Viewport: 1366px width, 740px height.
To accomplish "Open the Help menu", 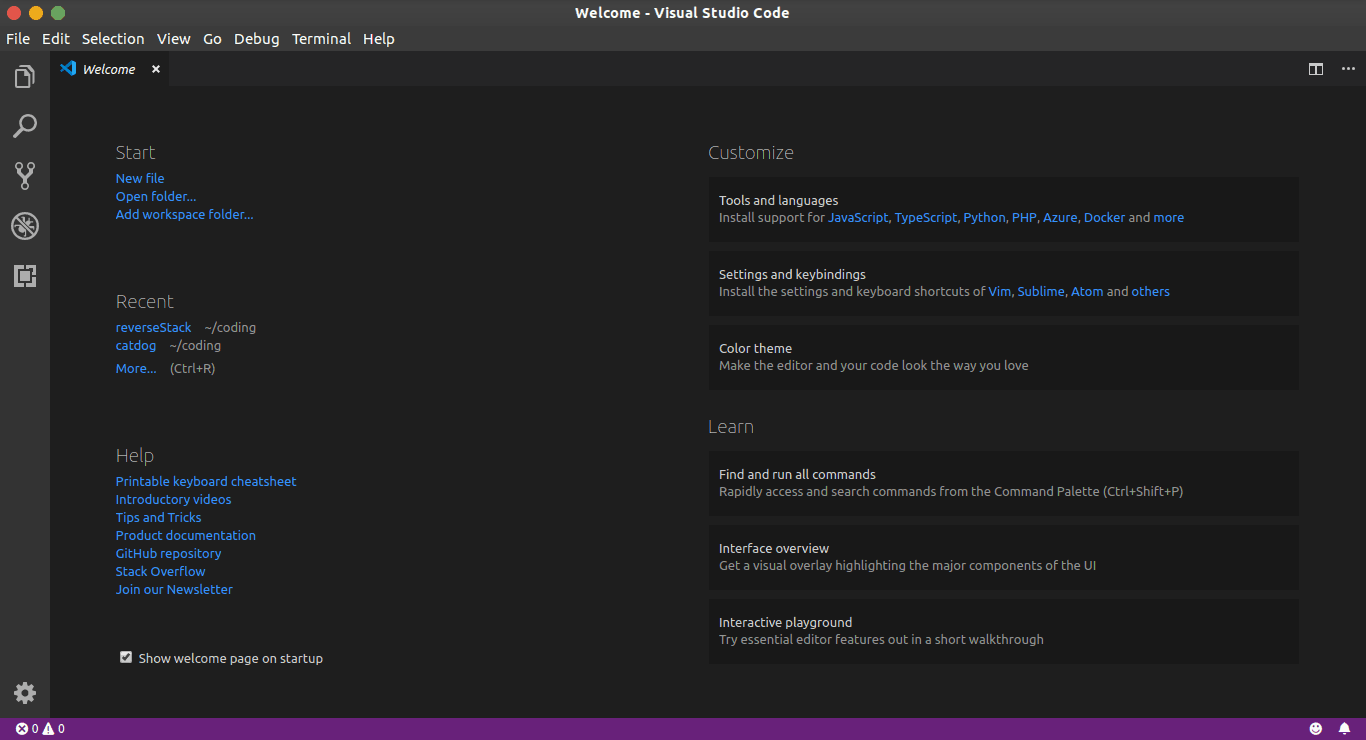I will [x=379, y=39].
